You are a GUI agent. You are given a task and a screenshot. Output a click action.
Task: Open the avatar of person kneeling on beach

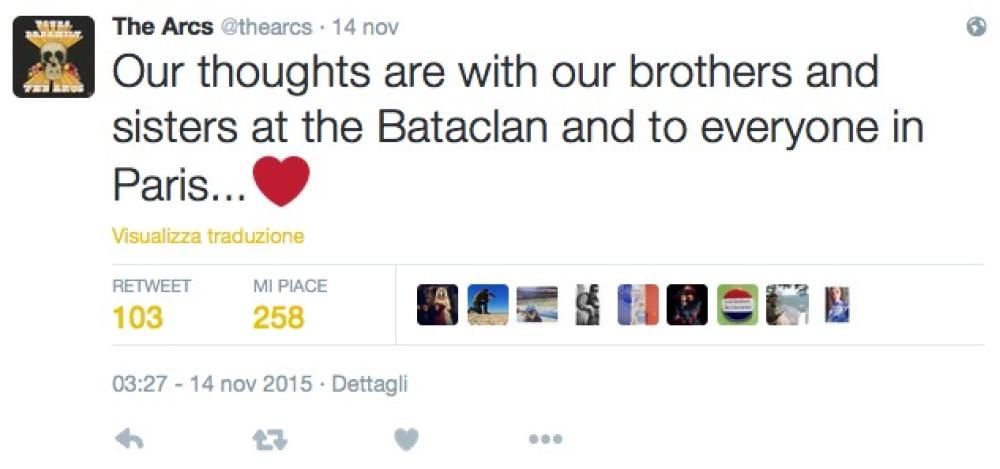[488, 305]
